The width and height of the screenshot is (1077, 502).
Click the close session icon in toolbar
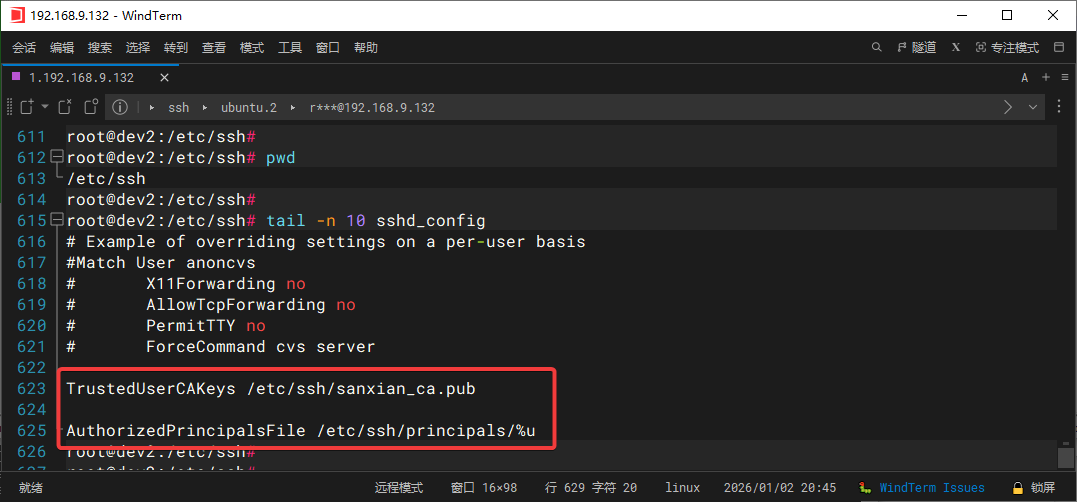coord(65,107)
